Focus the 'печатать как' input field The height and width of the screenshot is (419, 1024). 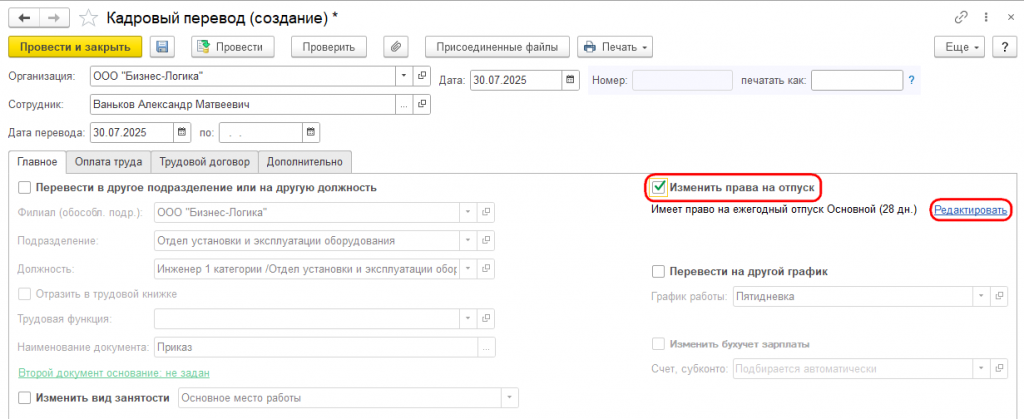(857, 80)
